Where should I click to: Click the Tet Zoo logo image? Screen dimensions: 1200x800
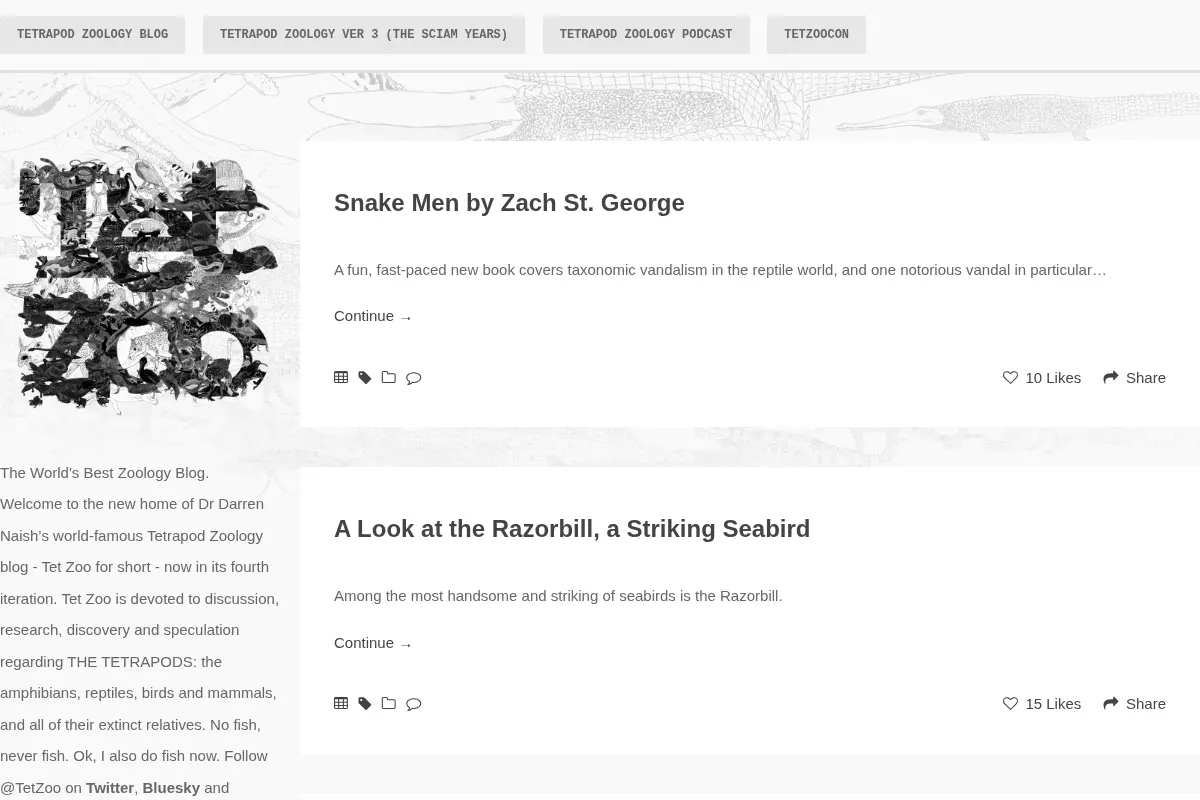click(140, 281)
